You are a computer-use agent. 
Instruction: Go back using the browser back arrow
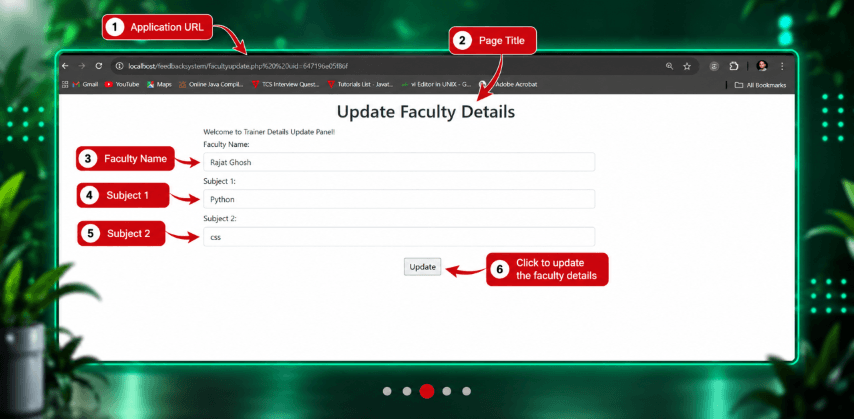pos(65,66)
